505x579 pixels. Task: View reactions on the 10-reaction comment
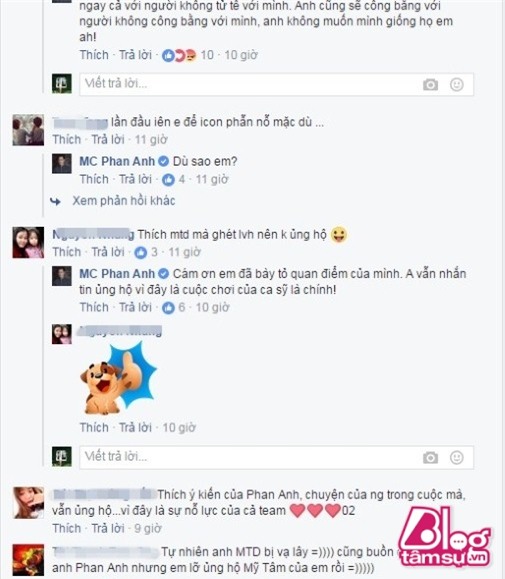[188, 55]
